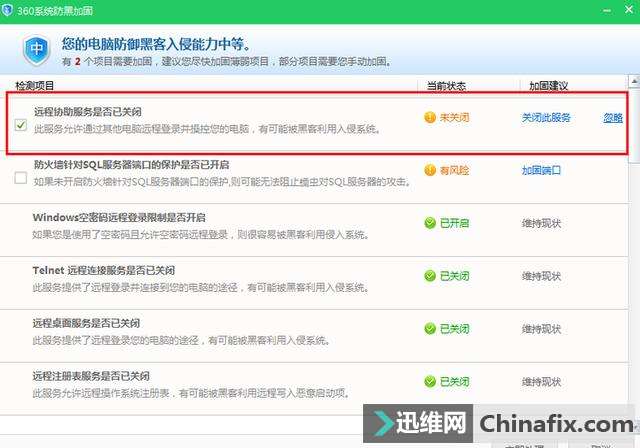Close the 360系统防黑加固 window
The width and height of the screenshot is (640, 448).
629,9
